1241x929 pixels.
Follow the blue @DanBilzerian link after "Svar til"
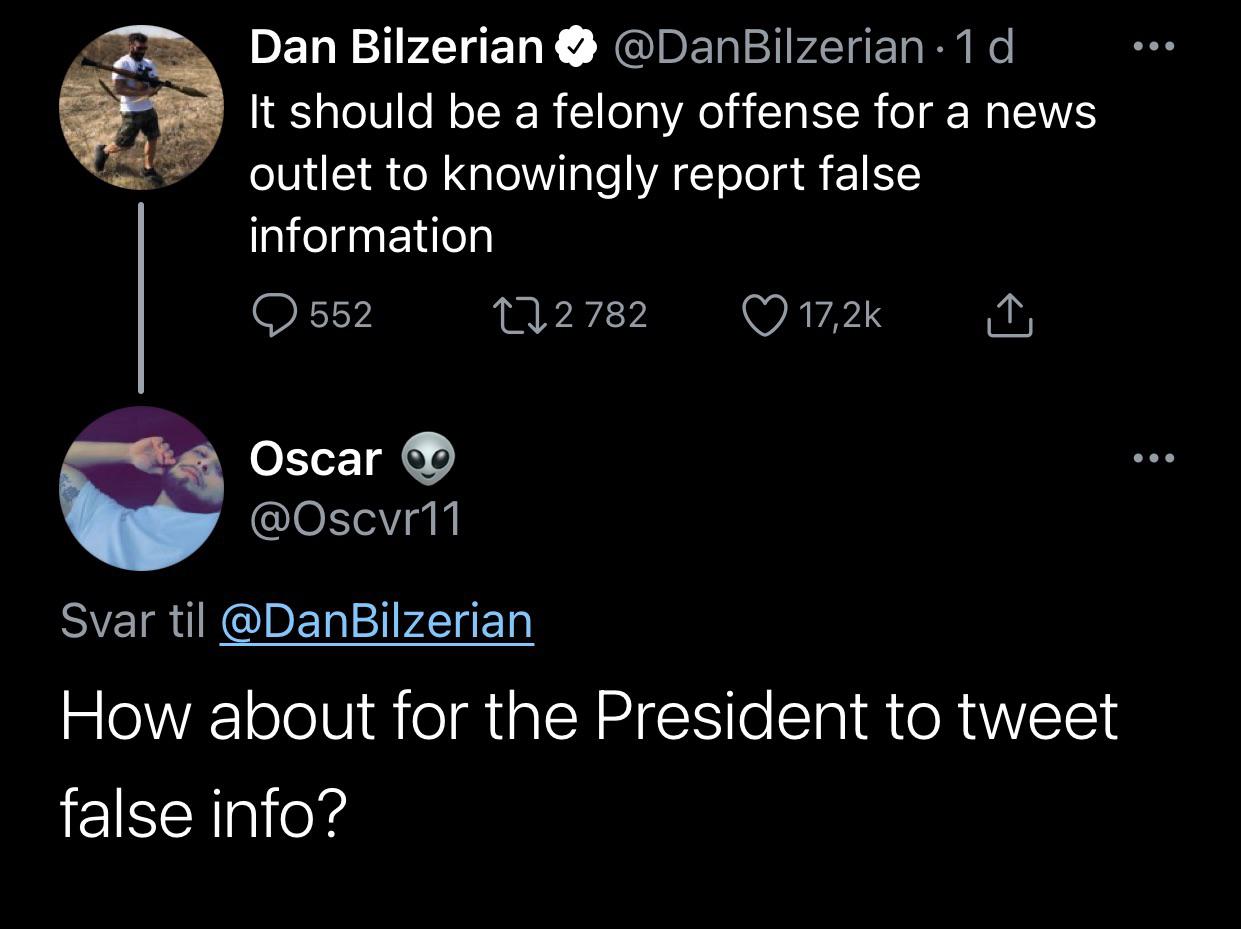point(376,621)
